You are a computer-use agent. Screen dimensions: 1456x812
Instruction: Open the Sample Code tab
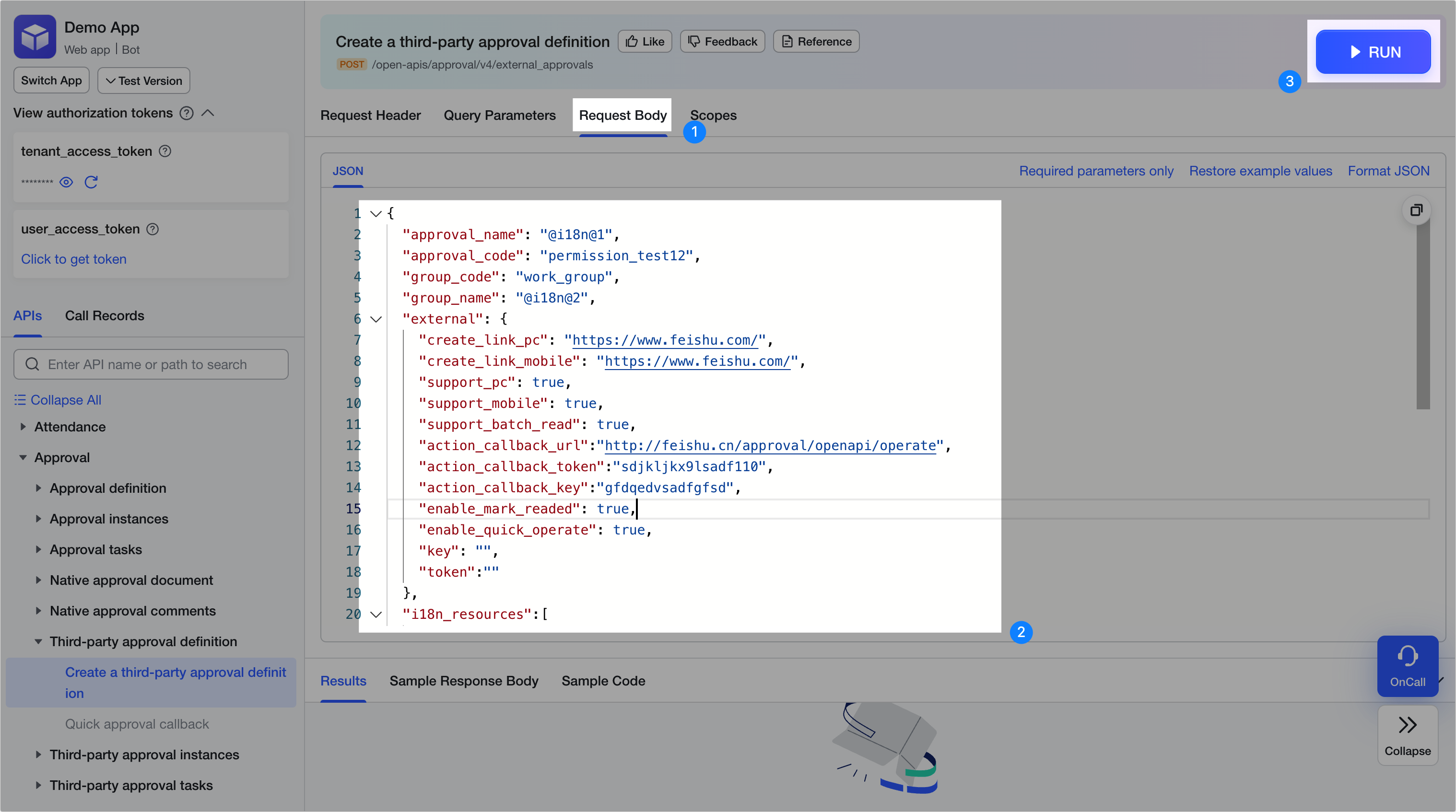[603, 681]
